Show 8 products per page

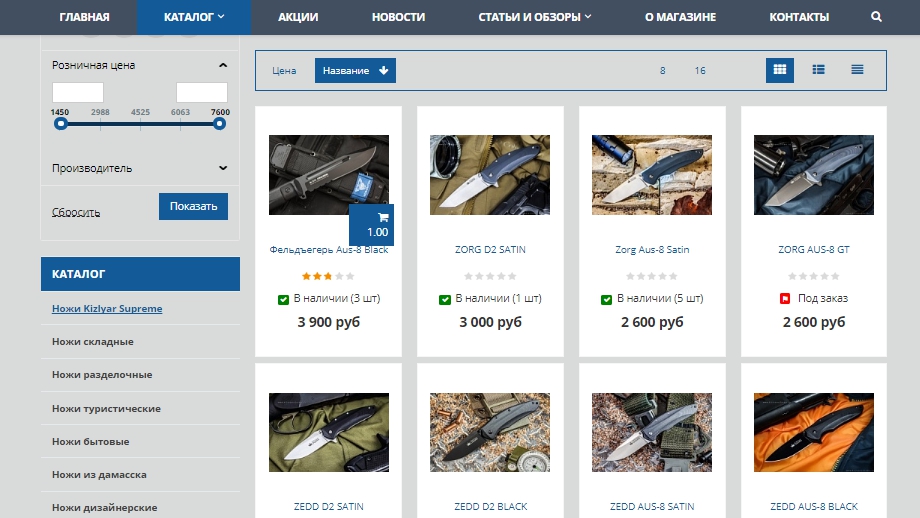tap(662, 70)
